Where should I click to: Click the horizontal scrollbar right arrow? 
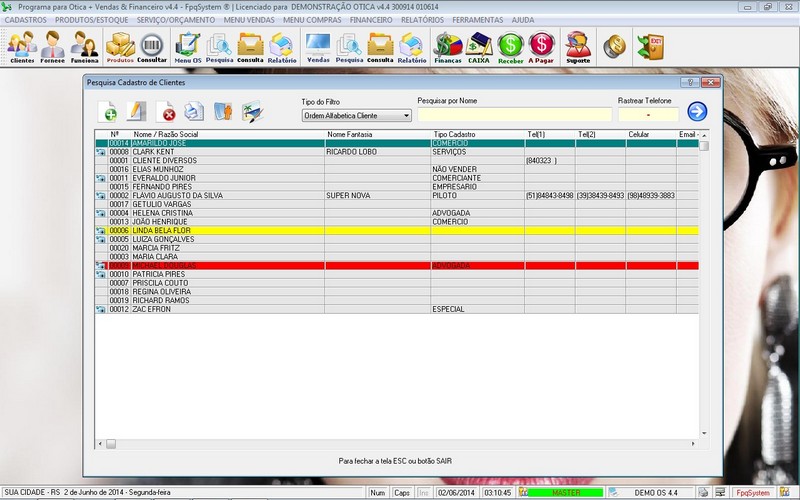click(693, 443)
